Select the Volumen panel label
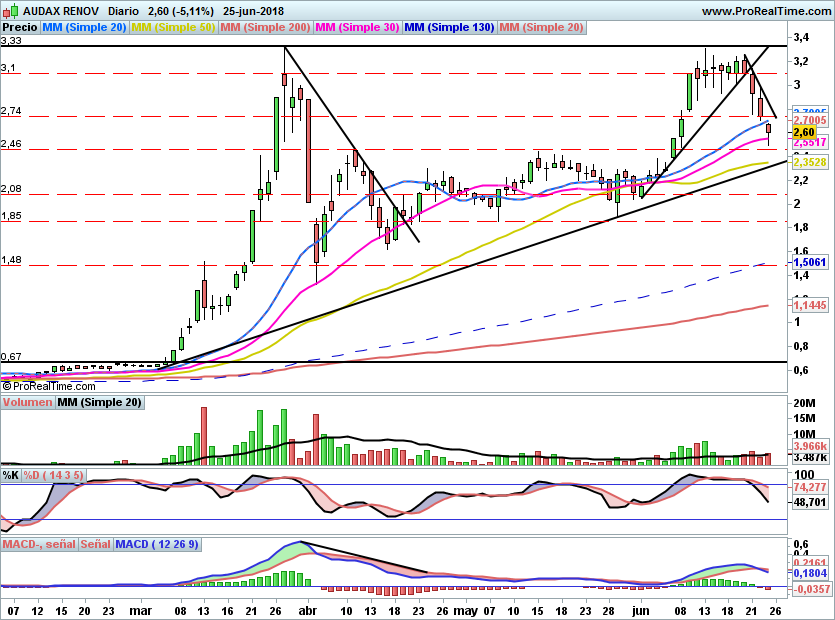 pyautogui.click(x=27, y=402)
